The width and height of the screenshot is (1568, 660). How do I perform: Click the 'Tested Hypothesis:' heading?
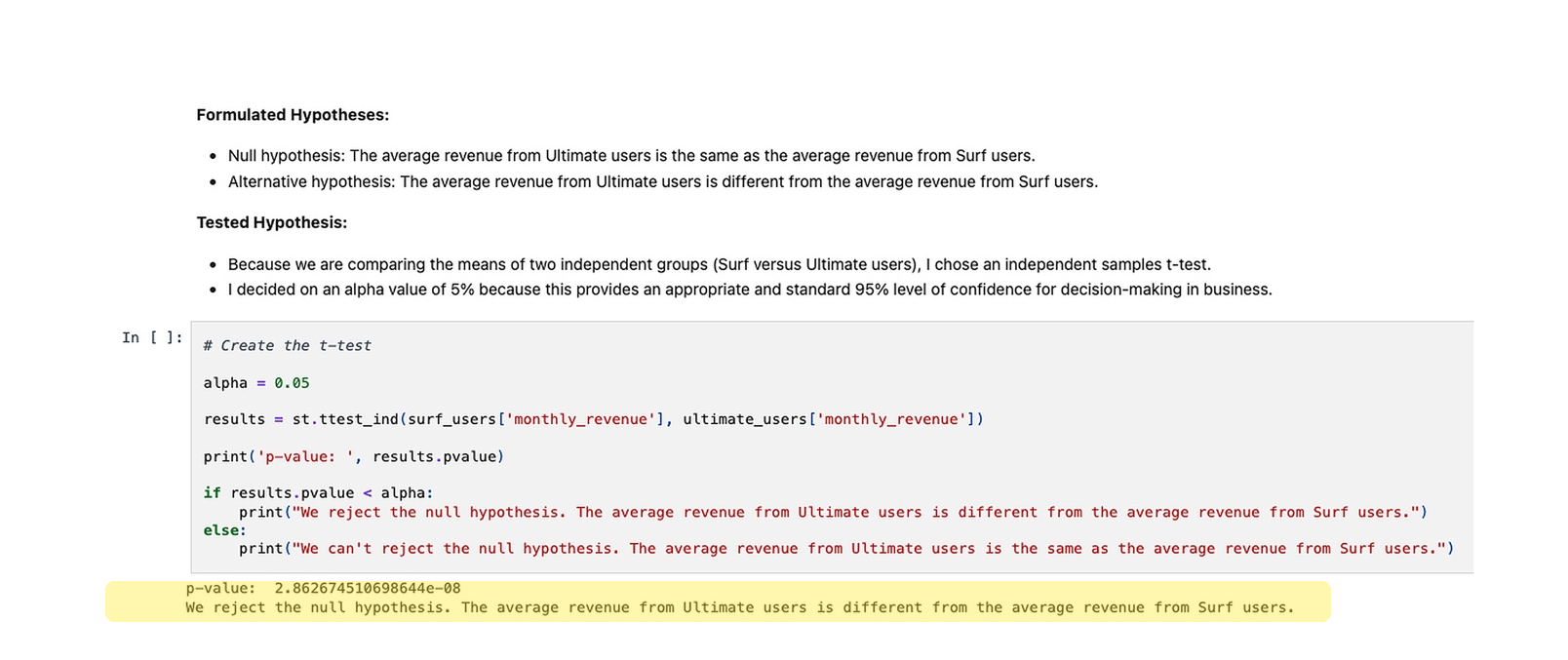click(x=271, y=222)
